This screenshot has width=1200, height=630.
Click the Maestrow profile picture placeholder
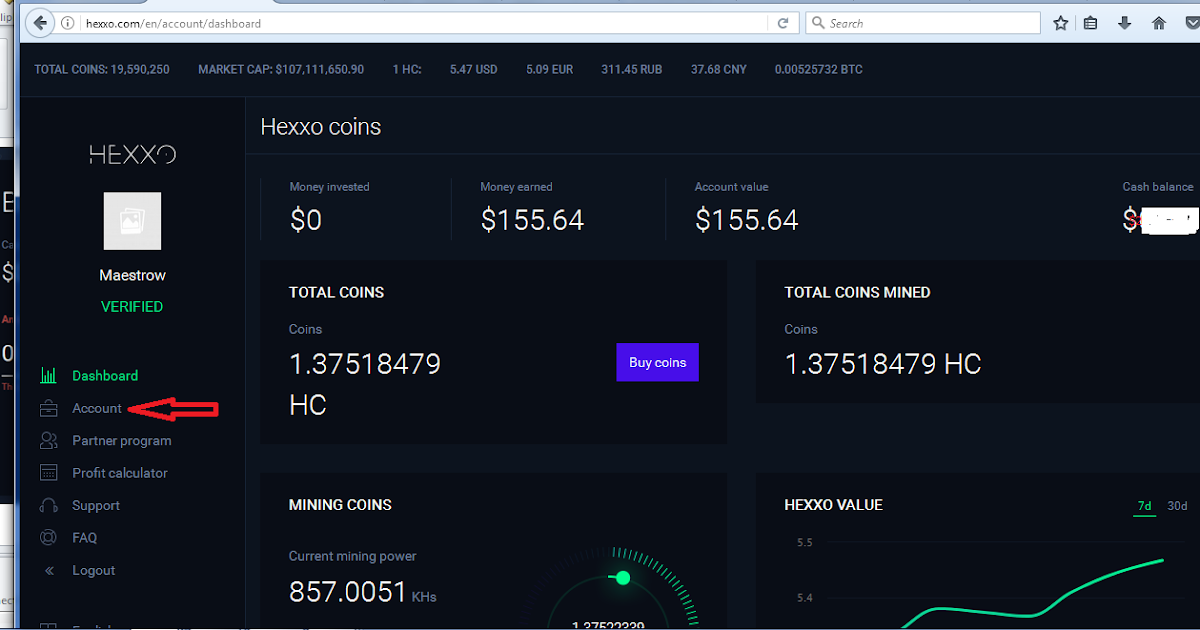tap(132, 220)
